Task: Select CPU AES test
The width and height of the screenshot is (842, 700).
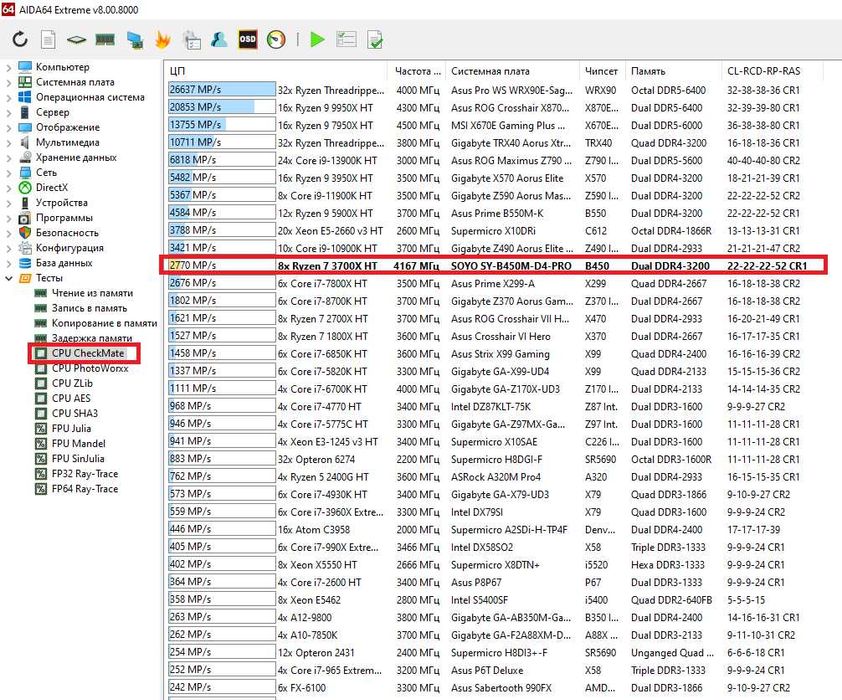Action: click(71, 398)
